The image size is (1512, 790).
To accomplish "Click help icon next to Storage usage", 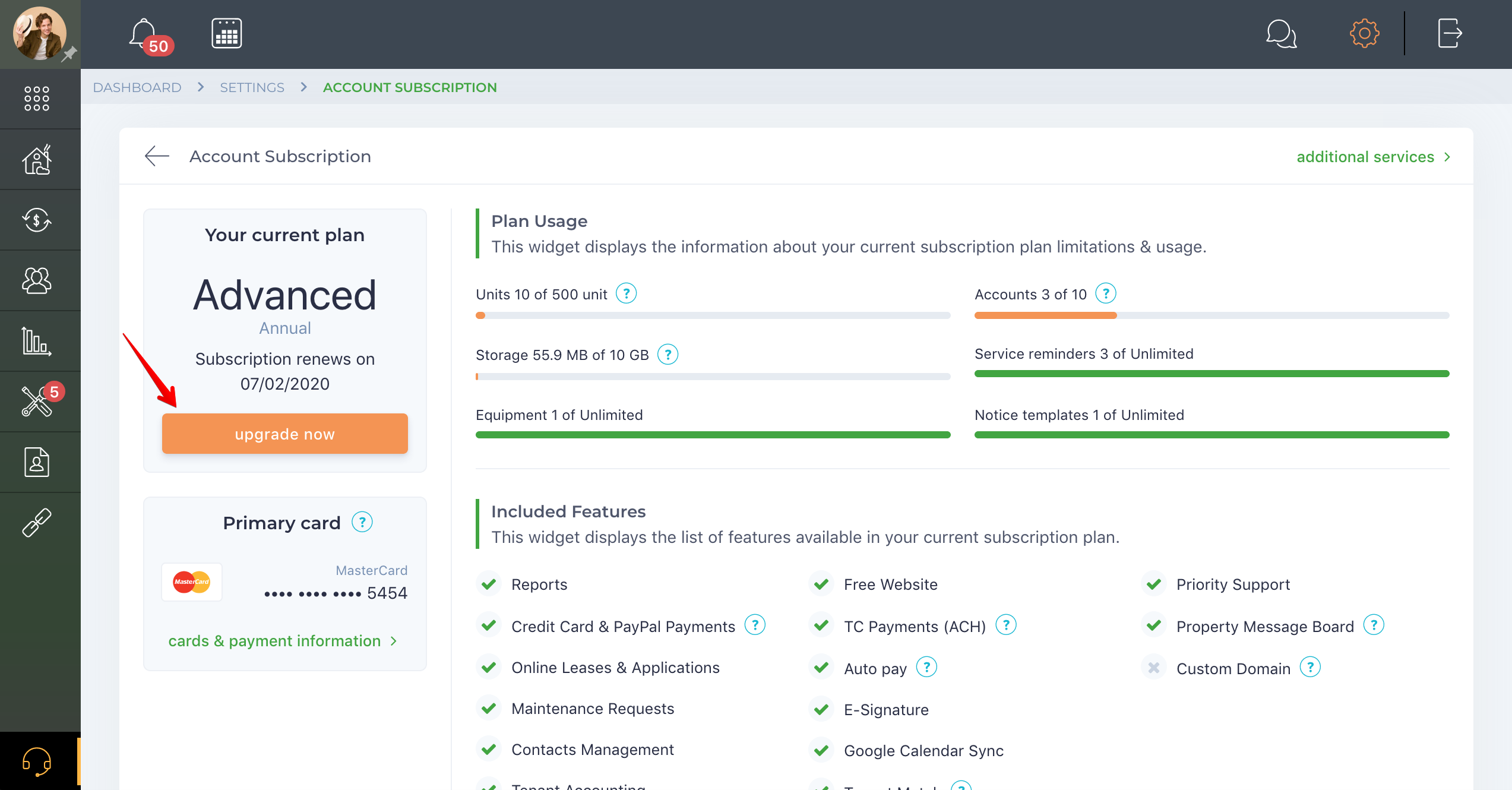I will pos(668,355).
